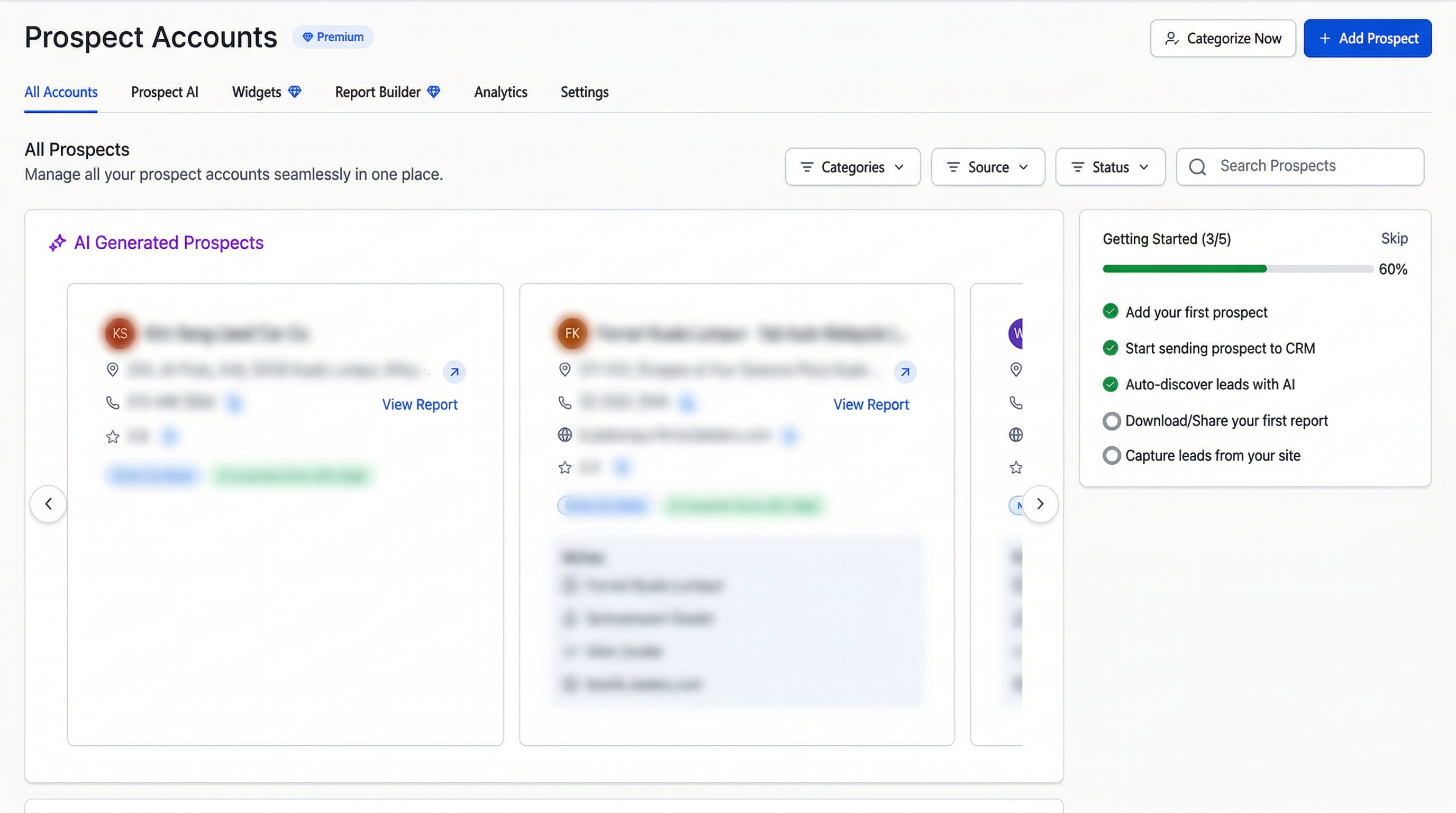
Task: Click the KS avatar circle
Action: pyautogui.click(x=120, y=333)
